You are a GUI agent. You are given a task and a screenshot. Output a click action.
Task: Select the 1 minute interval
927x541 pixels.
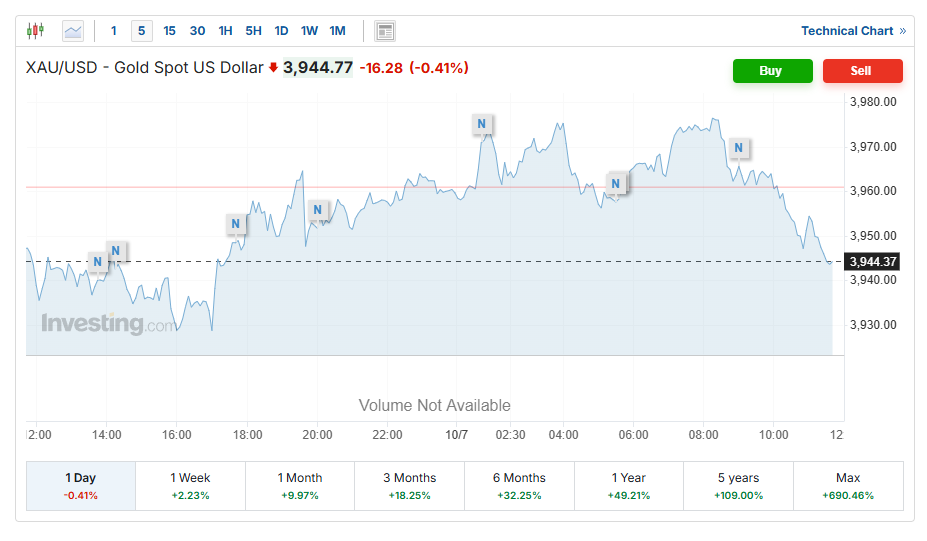[114, 31]
